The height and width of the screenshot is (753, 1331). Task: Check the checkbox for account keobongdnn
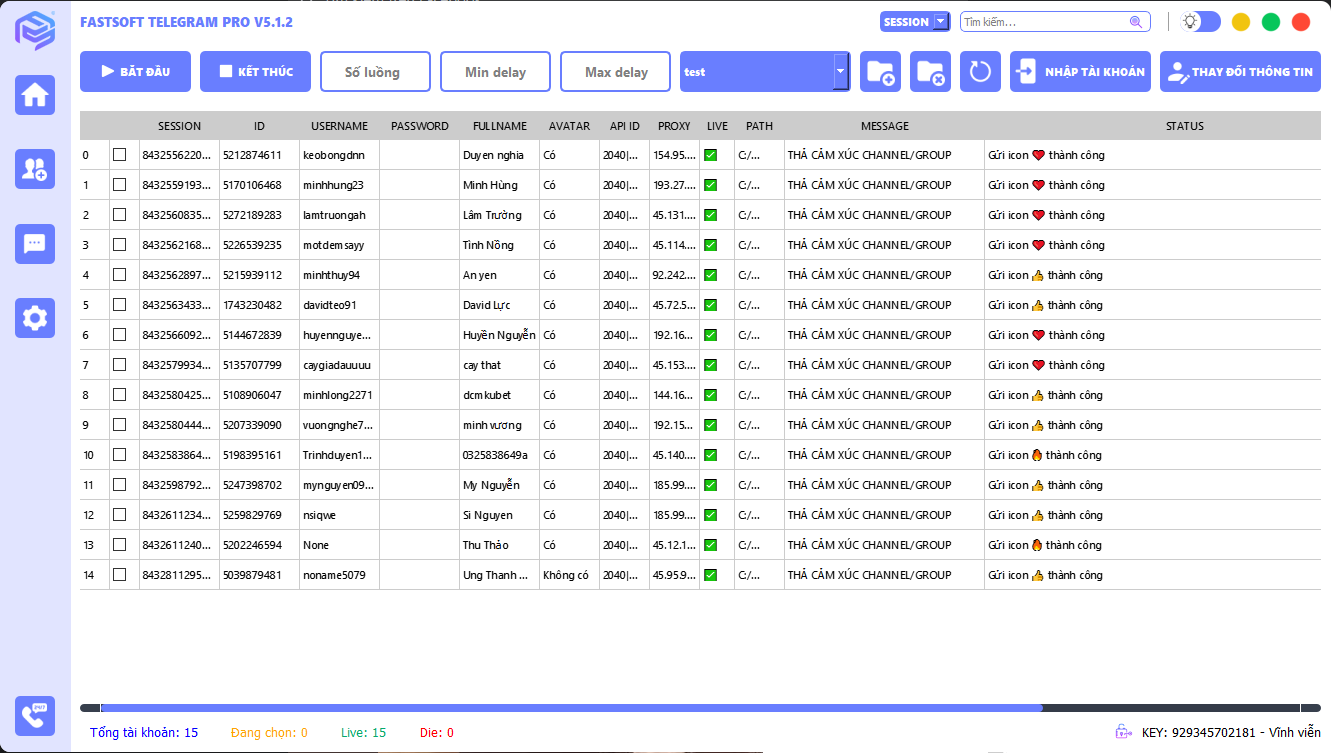(121, 154)
